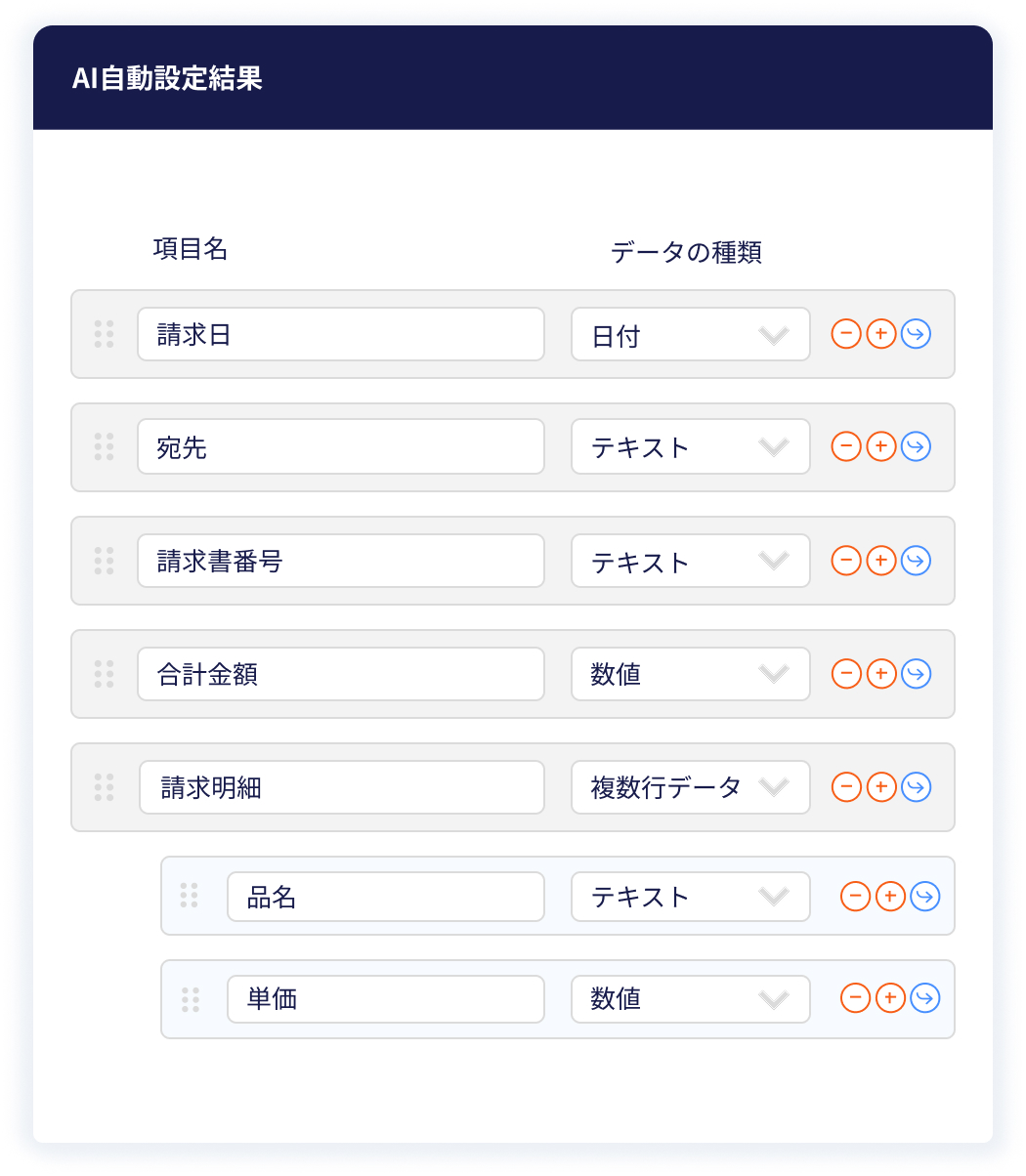
Task: Click the 請求書番号 item name field
Action: [x=340, y=561]
